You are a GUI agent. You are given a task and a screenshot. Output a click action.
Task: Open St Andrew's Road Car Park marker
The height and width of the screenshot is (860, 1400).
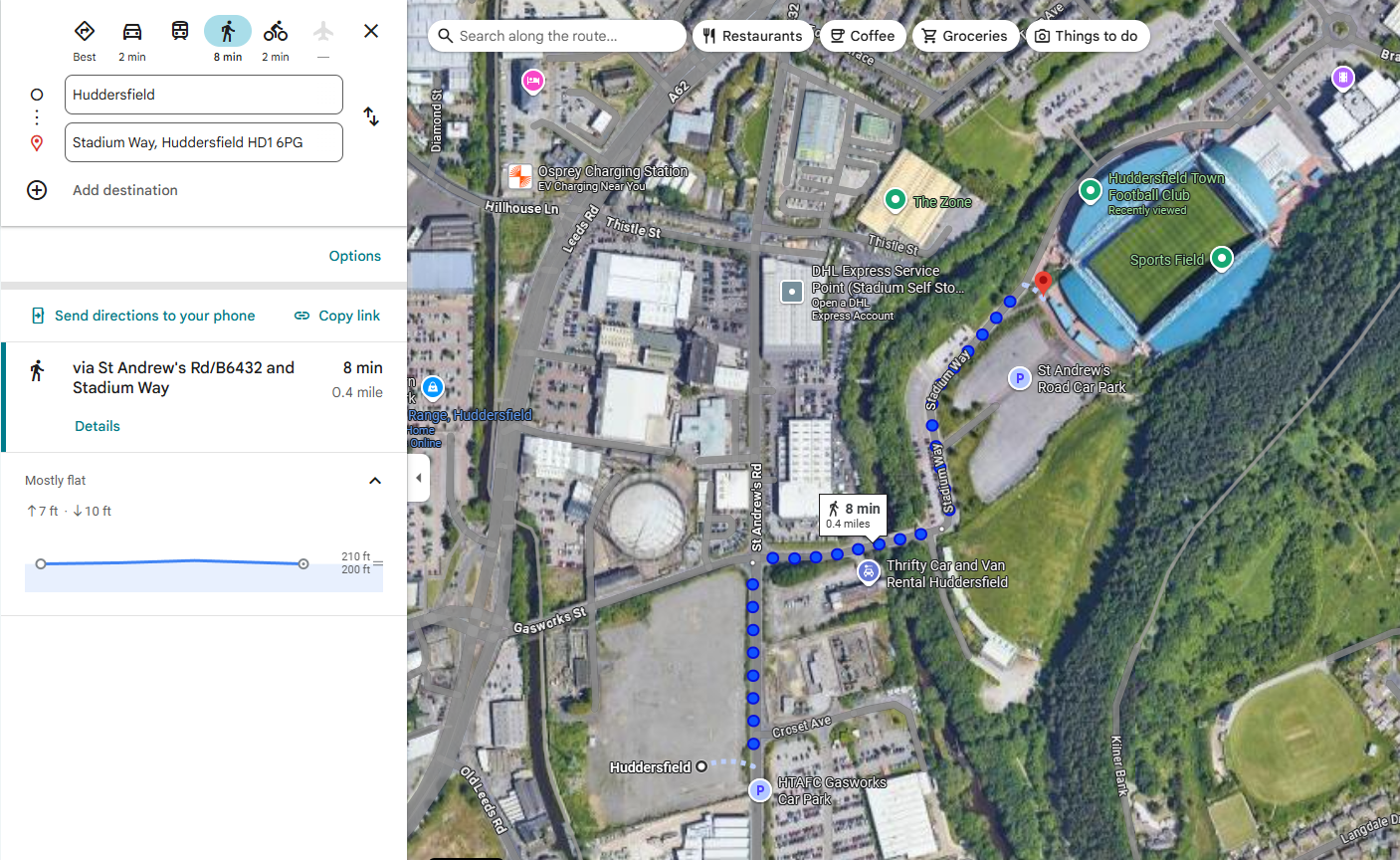coord(1020,378)
